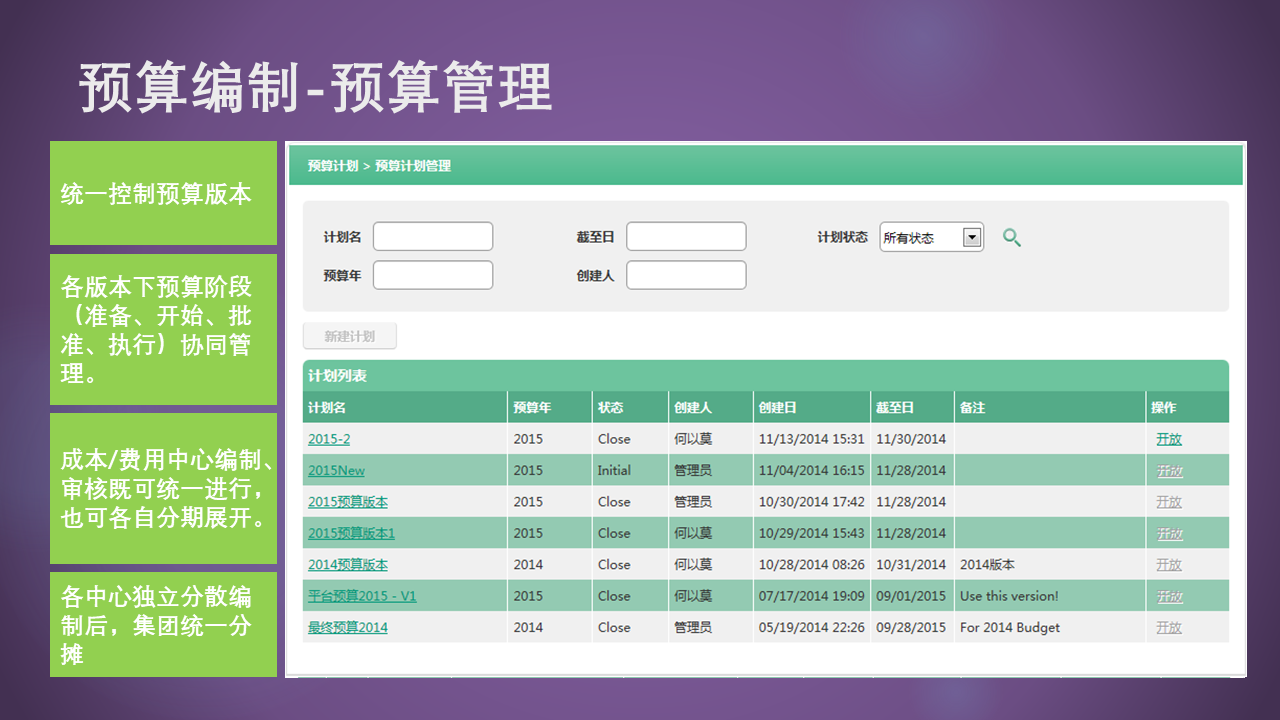Select the Use this version! note
The image size is (1280, 720).
pyautogui.click(x=1009, y=596)
